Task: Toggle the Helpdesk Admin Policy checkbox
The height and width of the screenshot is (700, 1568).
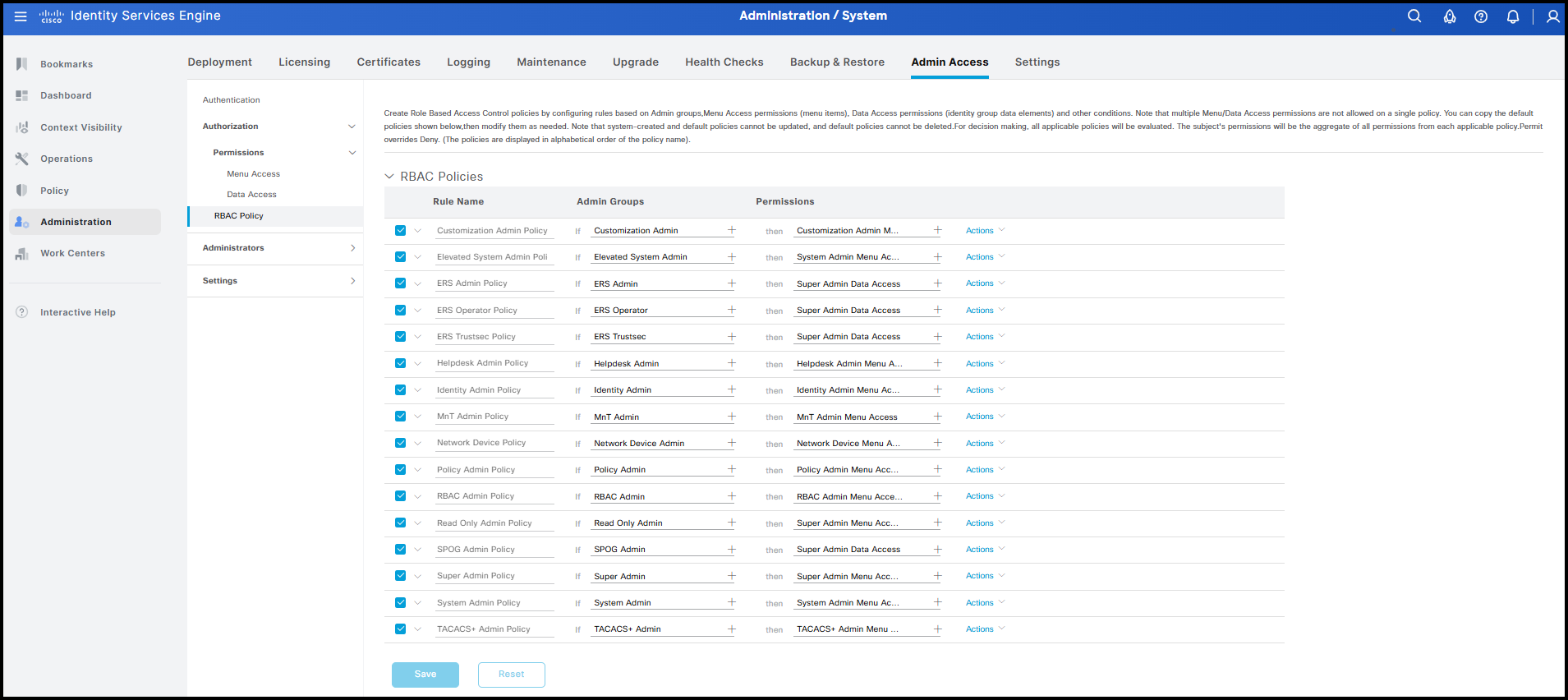Action: (400, 363)
